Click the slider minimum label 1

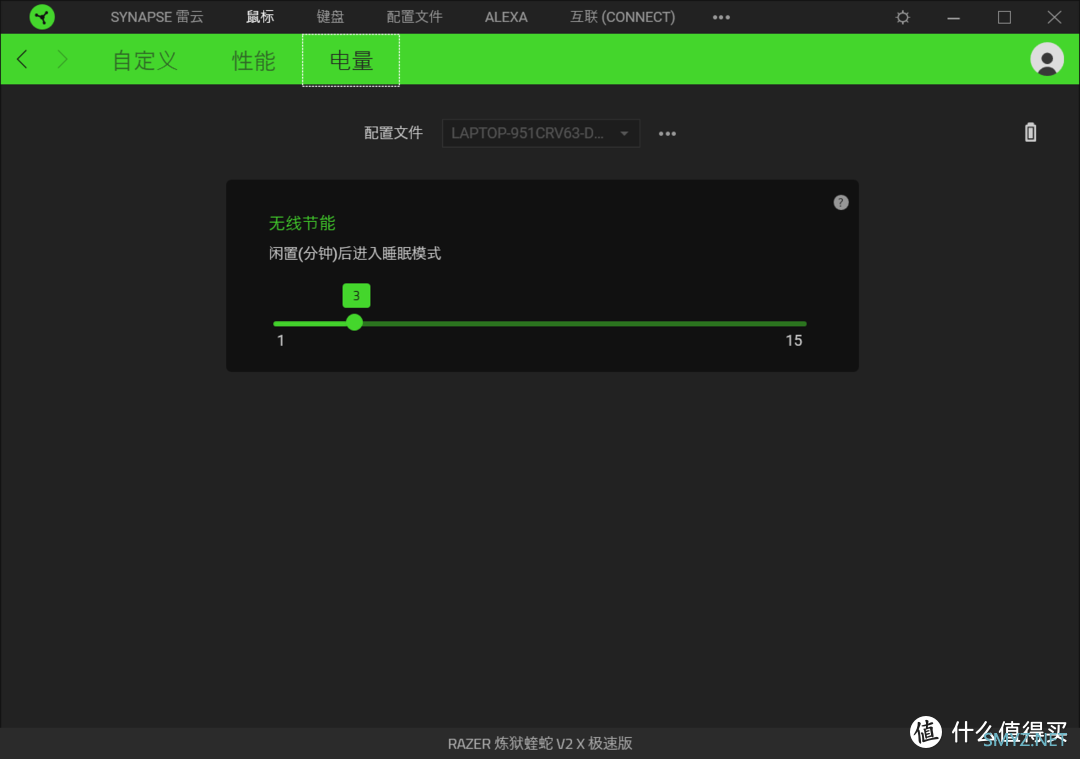point(280,340)
